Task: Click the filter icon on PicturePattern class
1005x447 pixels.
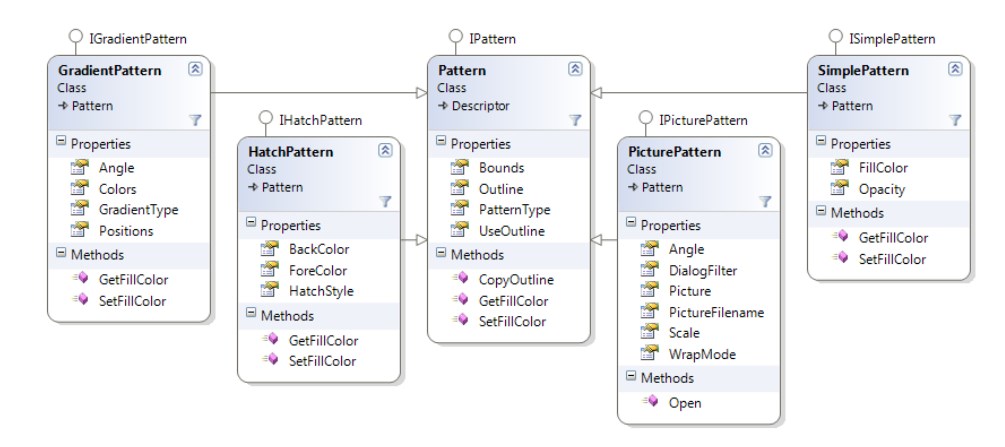Action: (765, 200)
